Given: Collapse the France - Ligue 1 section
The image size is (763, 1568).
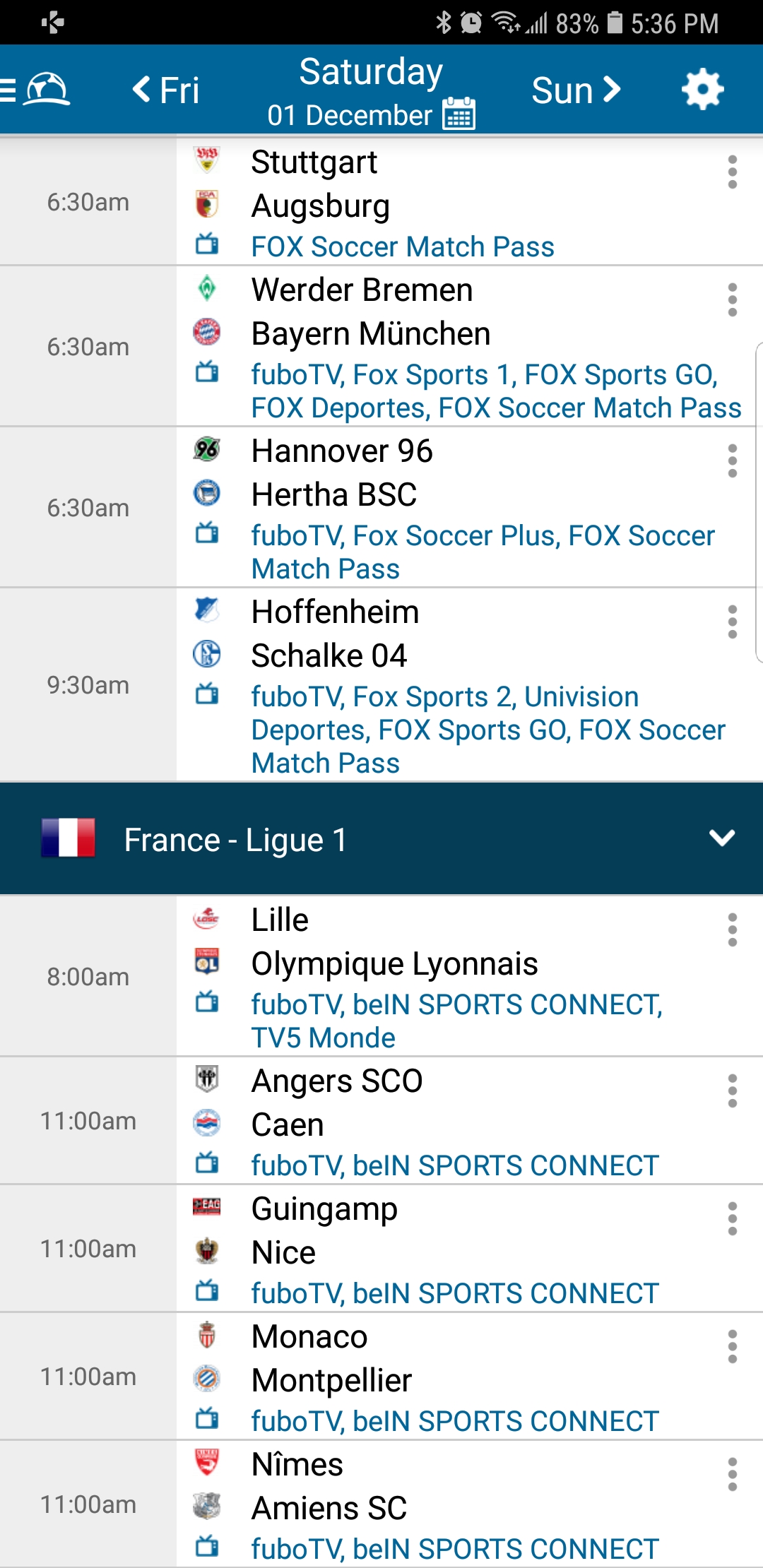Looking at the screenshot, I should [721, 838].
